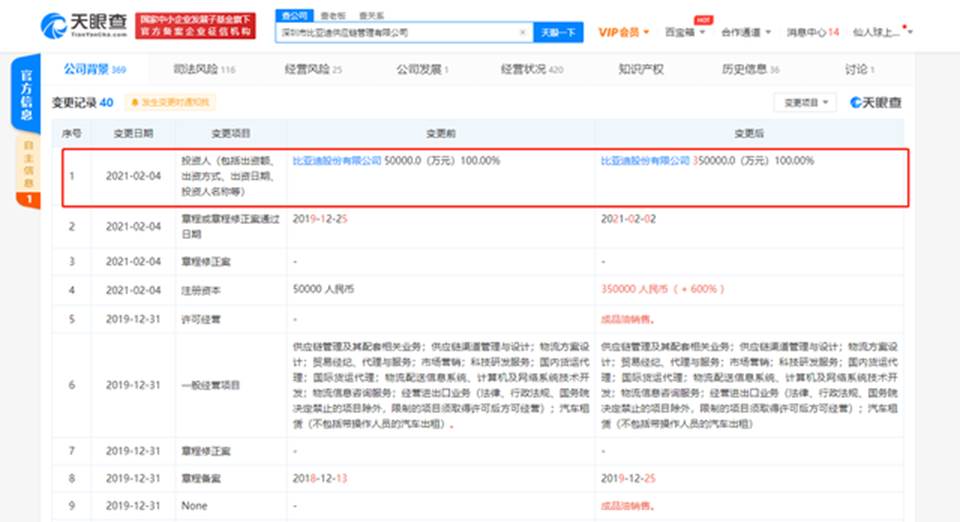Go to the 司法风险 116 tab

click(204, 69)
